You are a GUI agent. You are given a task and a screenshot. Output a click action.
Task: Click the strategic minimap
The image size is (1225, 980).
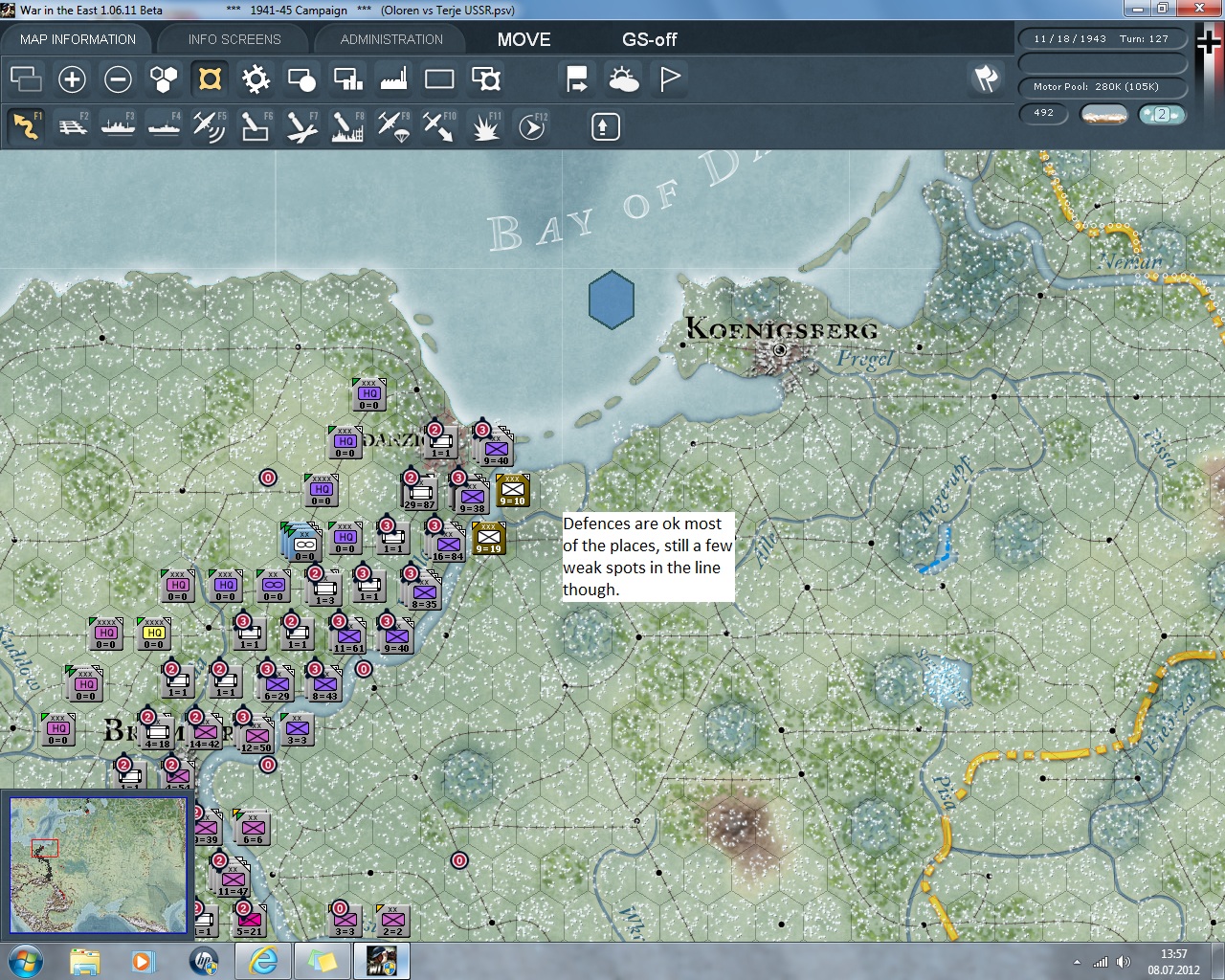[x=98, y=865]
